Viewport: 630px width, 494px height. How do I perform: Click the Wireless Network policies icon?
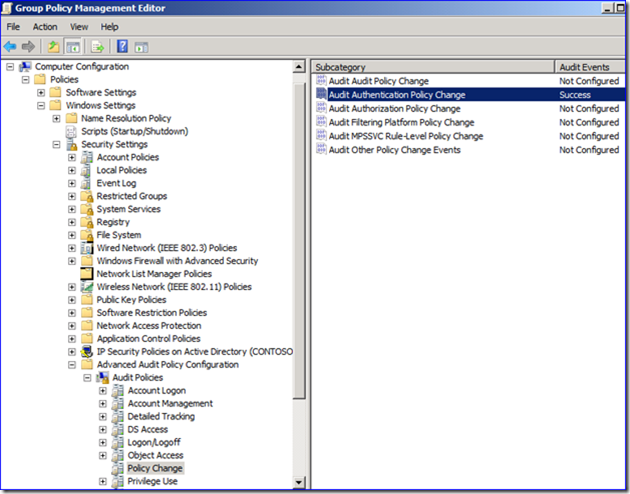click(x=87, y=287)
